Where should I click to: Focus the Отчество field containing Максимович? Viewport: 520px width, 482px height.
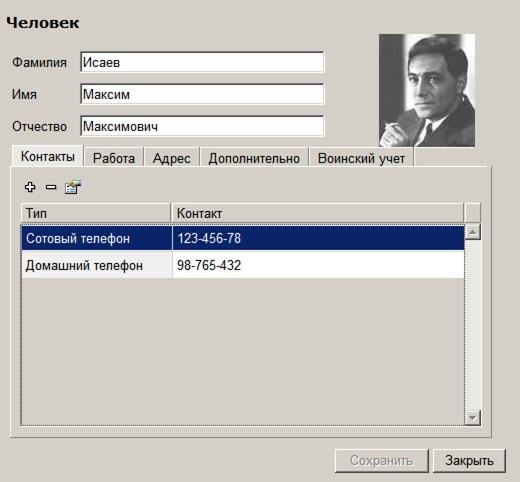pos(202,126)
